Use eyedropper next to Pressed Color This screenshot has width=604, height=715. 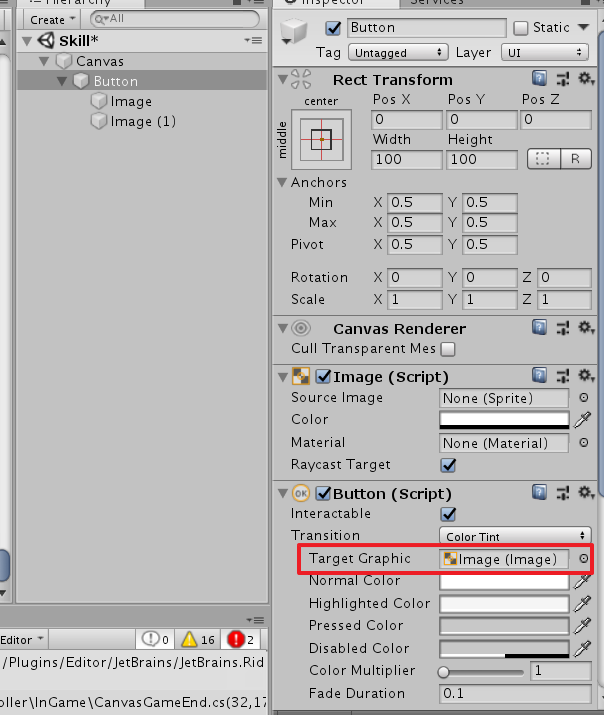[583, 626]
